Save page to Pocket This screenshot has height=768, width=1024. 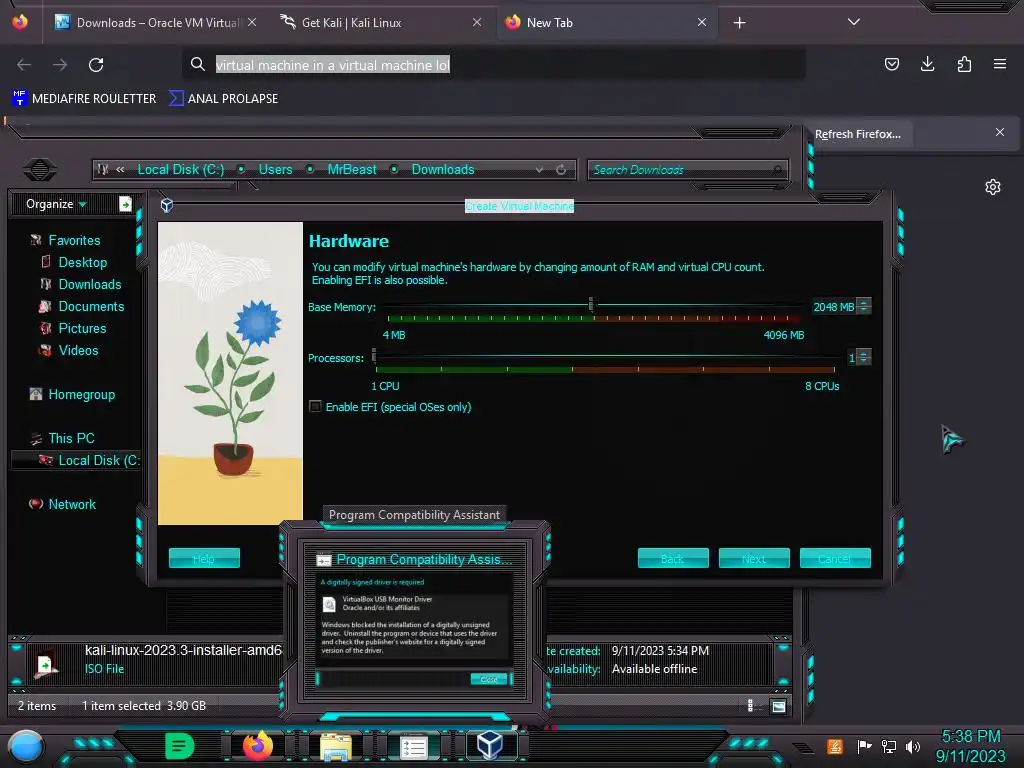[x=891, y=64]
